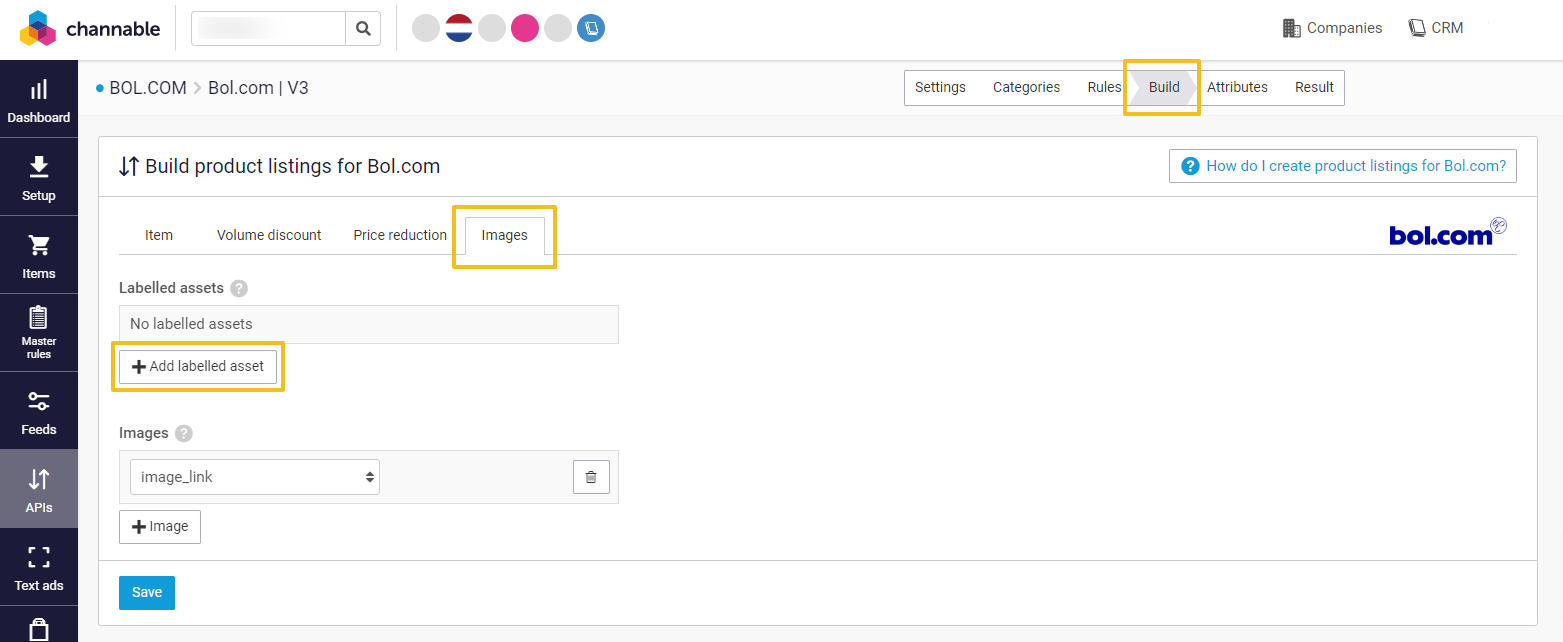This screenshot has height=642, width=1563.
Task: Click into the top search field
Action: 268,28
